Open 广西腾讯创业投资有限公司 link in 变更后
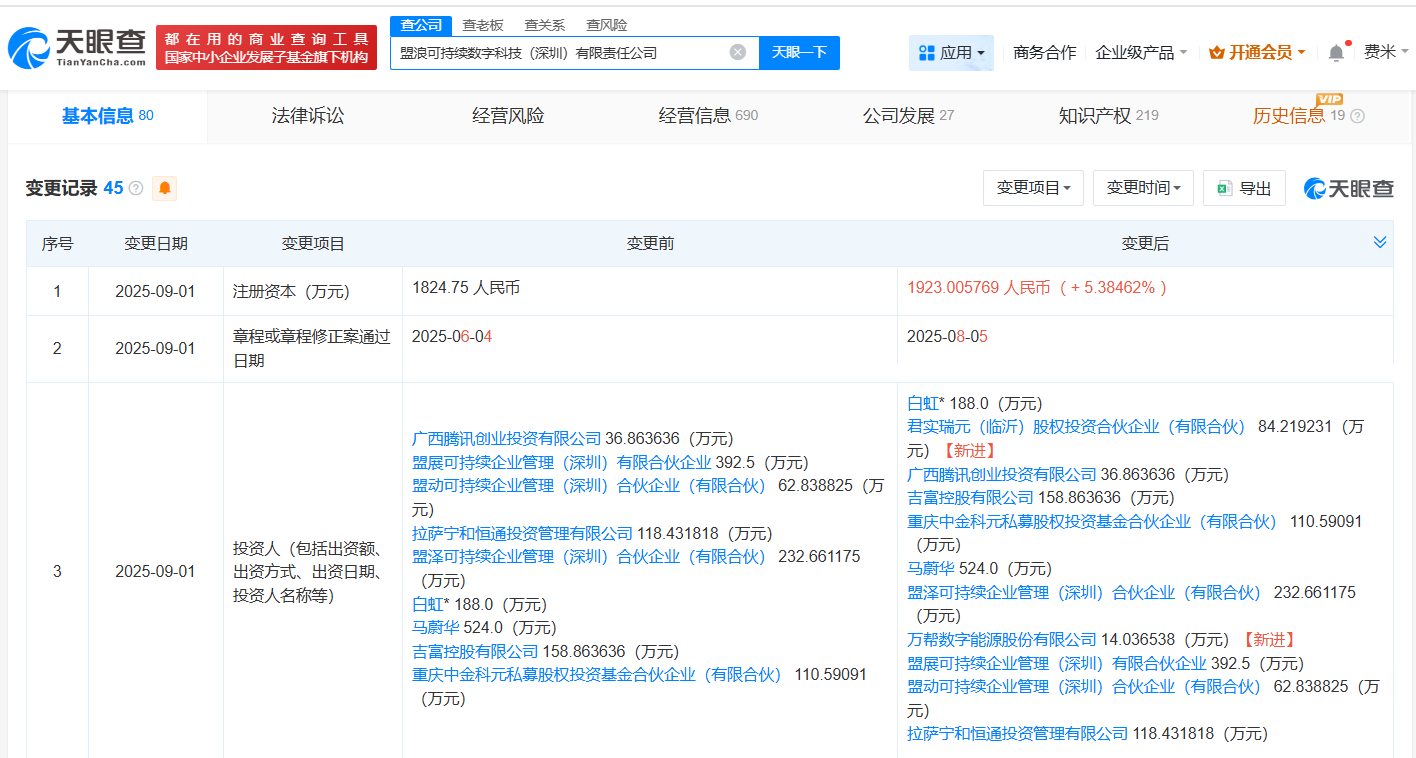1416x758 pixels. tap(1002, 475)
